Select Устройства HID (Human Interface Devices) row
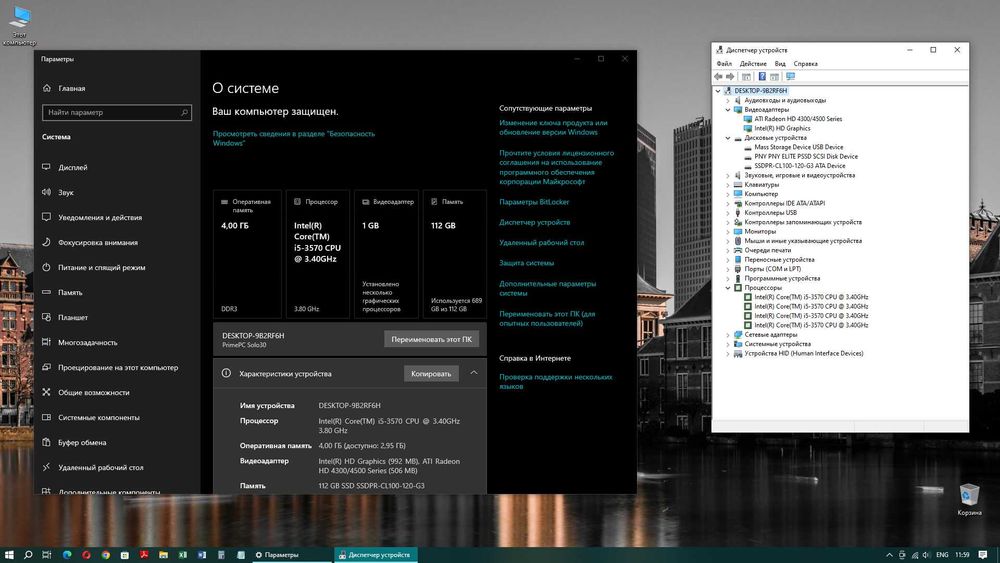The image size is (1000, 563). tap(804, 353)
